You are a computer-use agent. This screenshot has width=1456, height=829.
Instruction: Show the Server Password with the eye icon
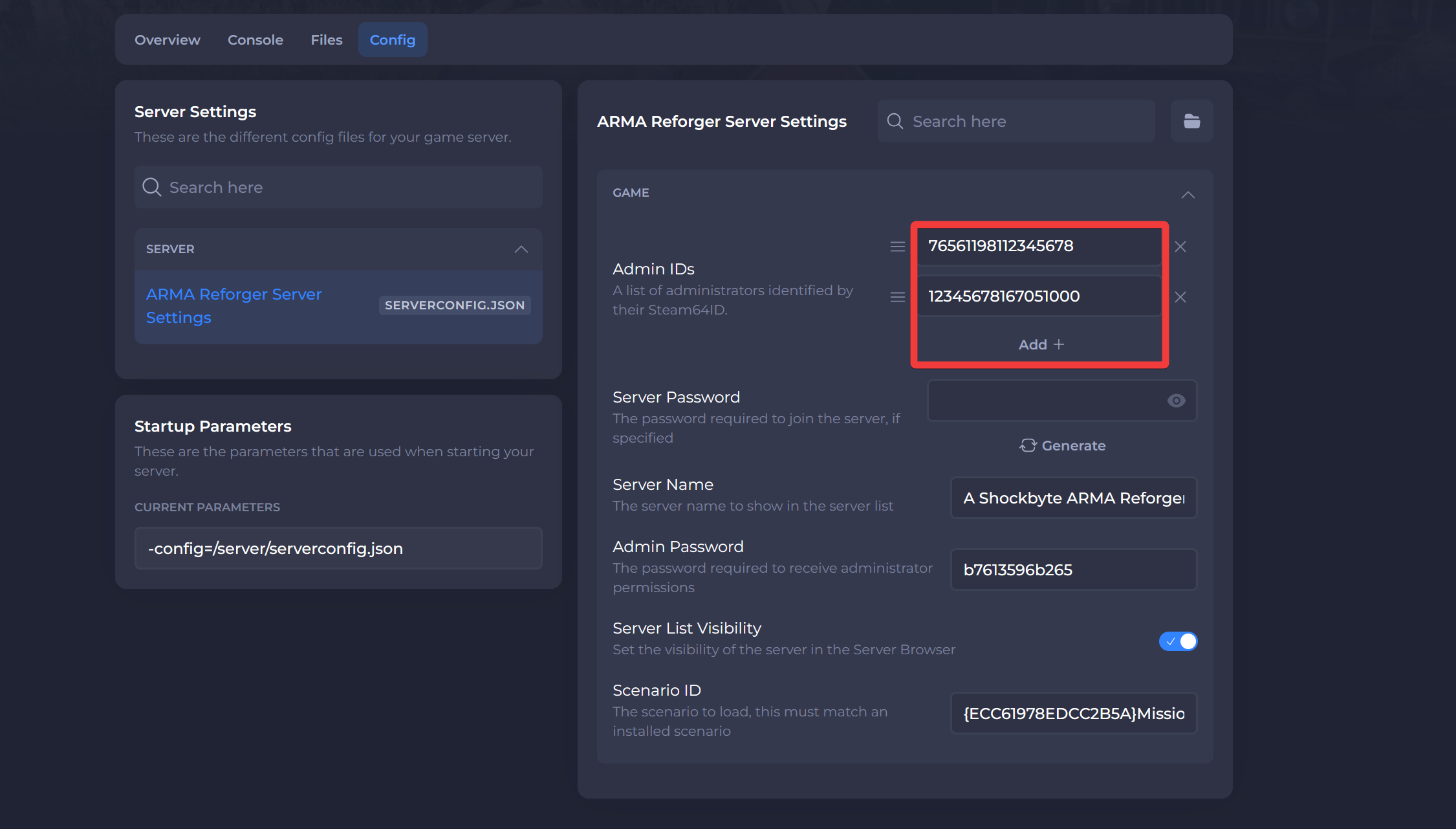[1176, 401]
